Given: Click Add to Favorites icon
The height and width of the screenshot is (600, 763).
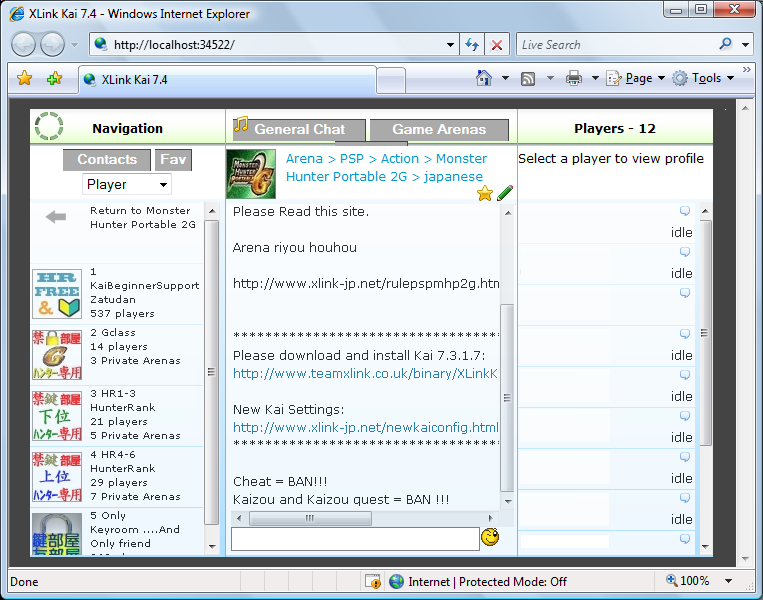Looking at the screenshot, I should coord(54,78).
